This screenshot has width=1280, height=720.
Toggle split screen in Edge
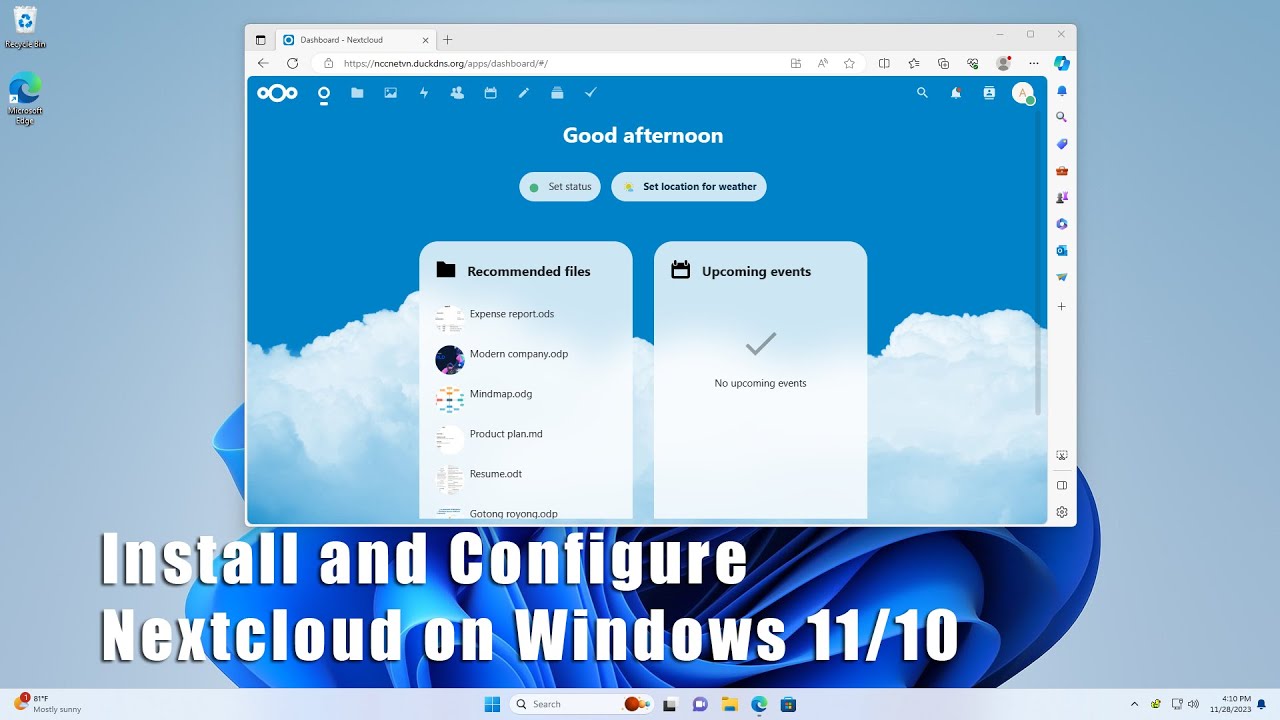point(884,63)
